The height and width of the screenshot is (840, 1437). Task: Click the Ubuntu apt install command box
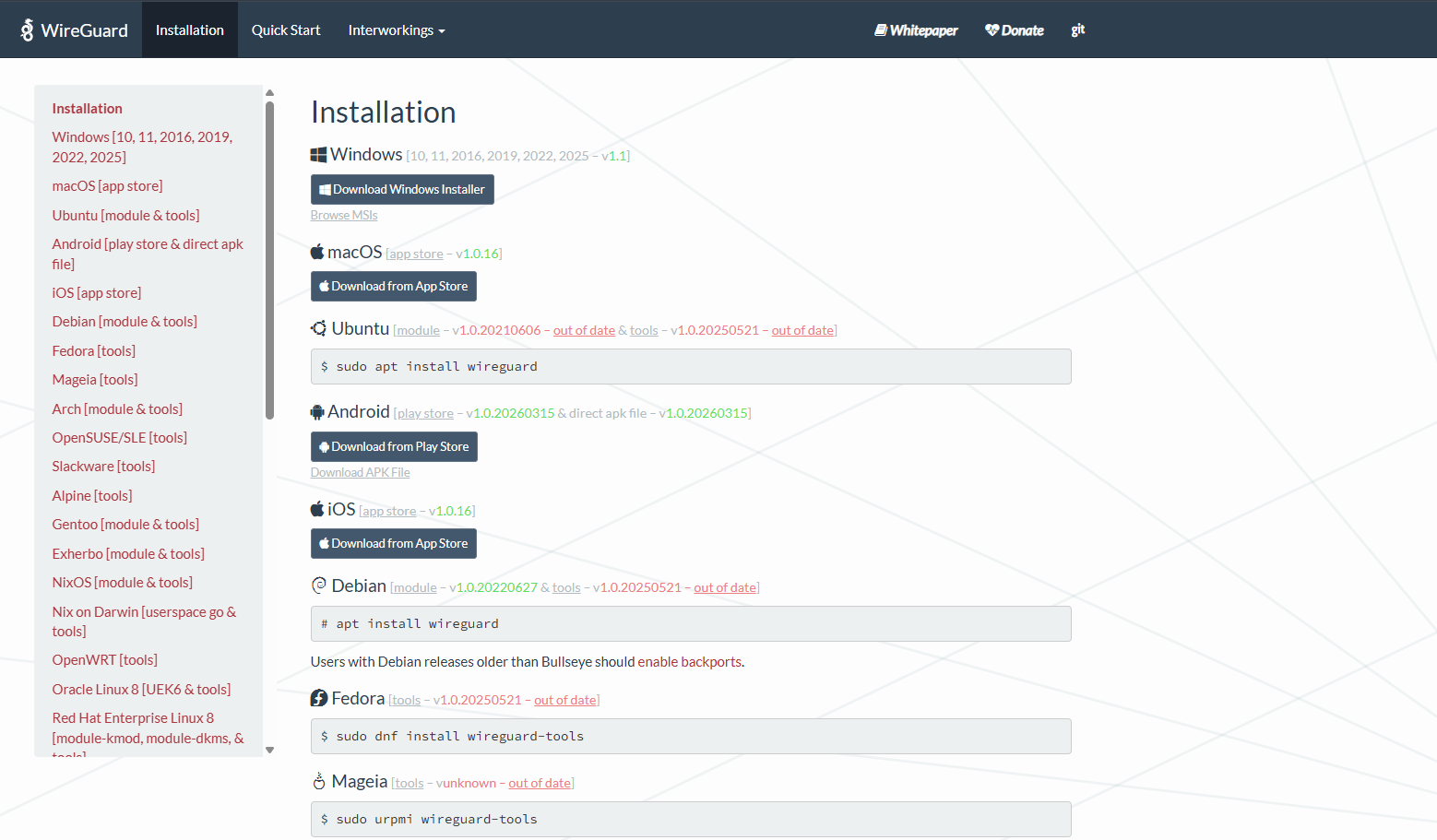tap(691, 366)
